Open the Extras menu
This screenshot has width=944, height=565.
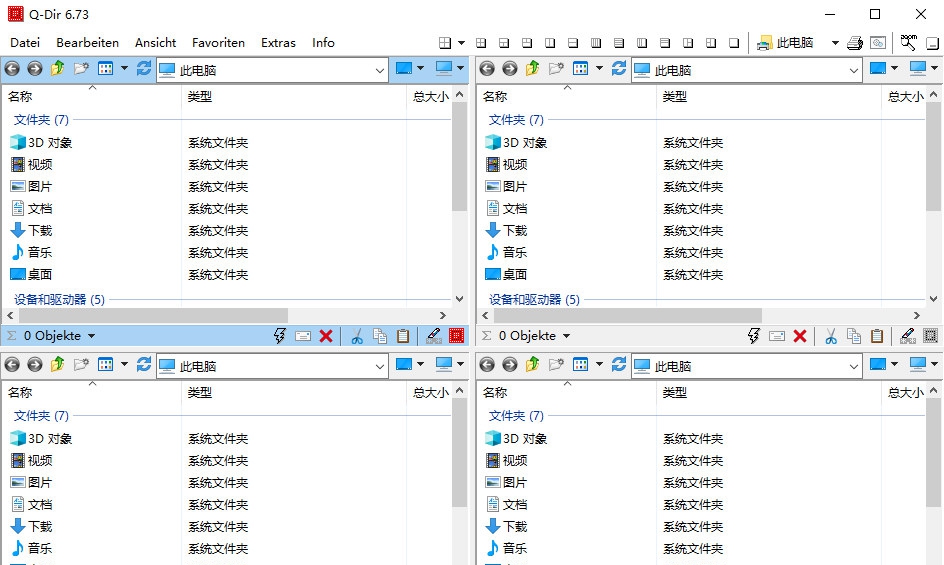(278, 43)
